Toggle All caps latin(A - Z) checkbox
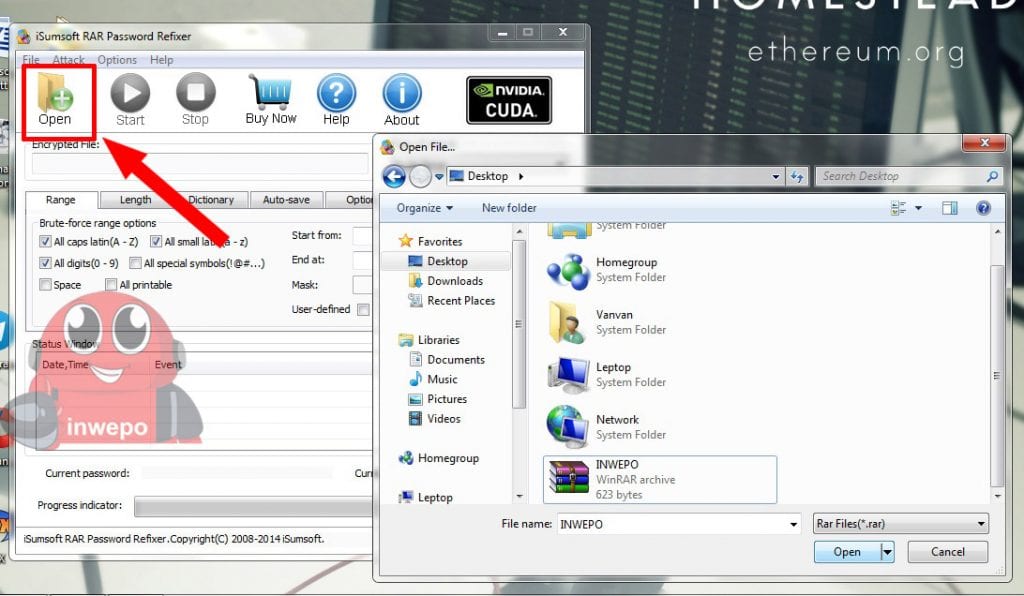 coord(45,242)
